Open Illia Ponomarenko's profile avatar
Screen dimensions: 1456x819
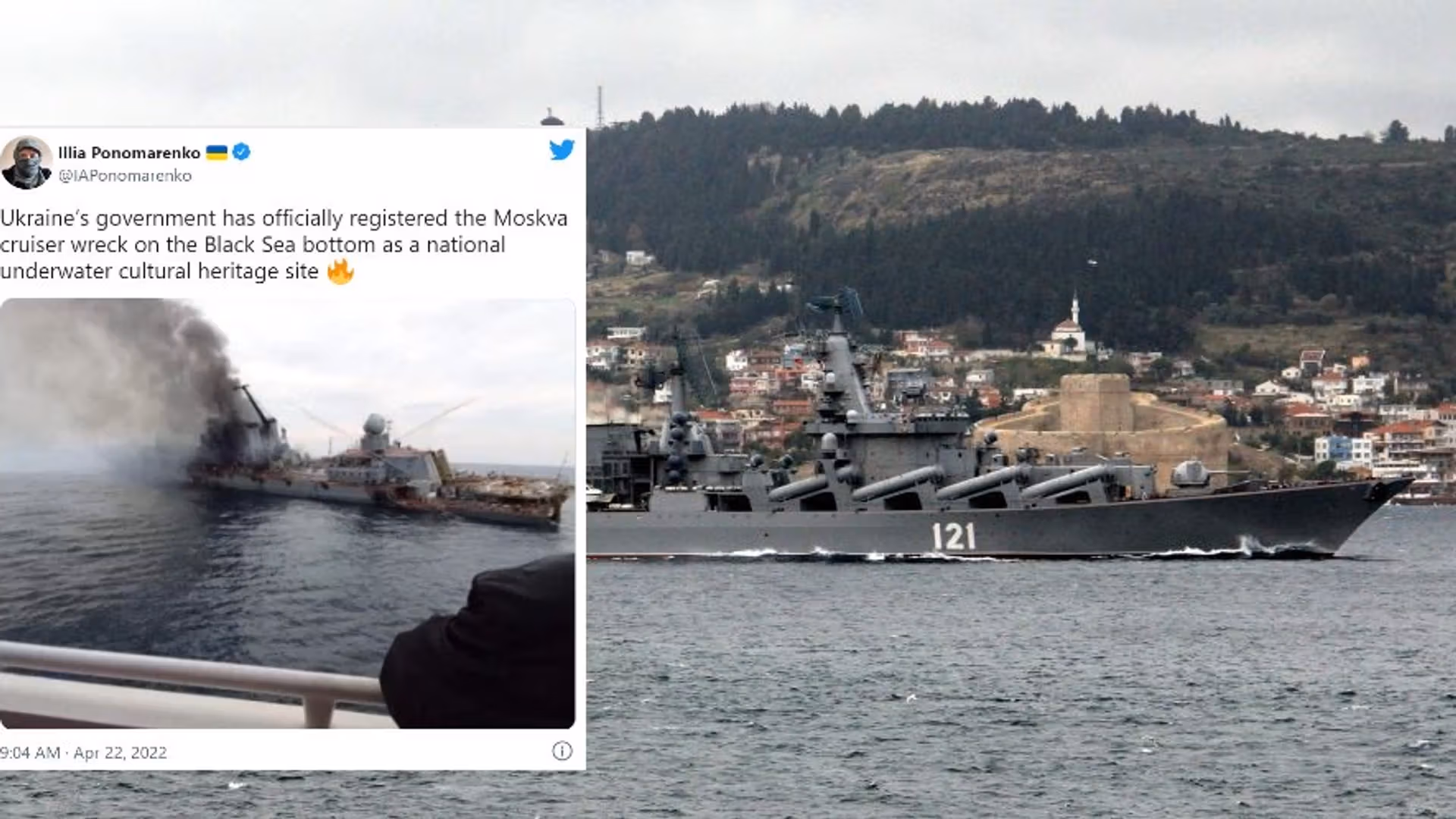point(26,162)
